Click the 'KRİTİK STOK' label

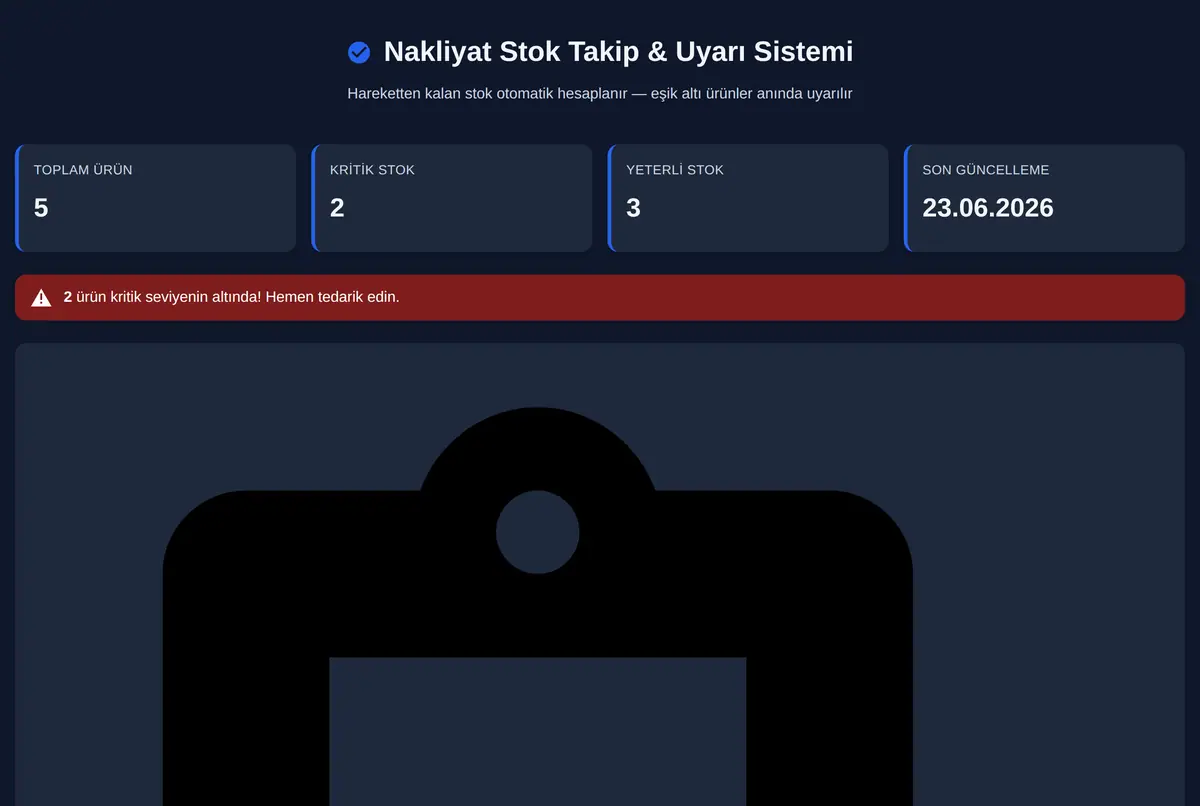click(x=372, y=170)
